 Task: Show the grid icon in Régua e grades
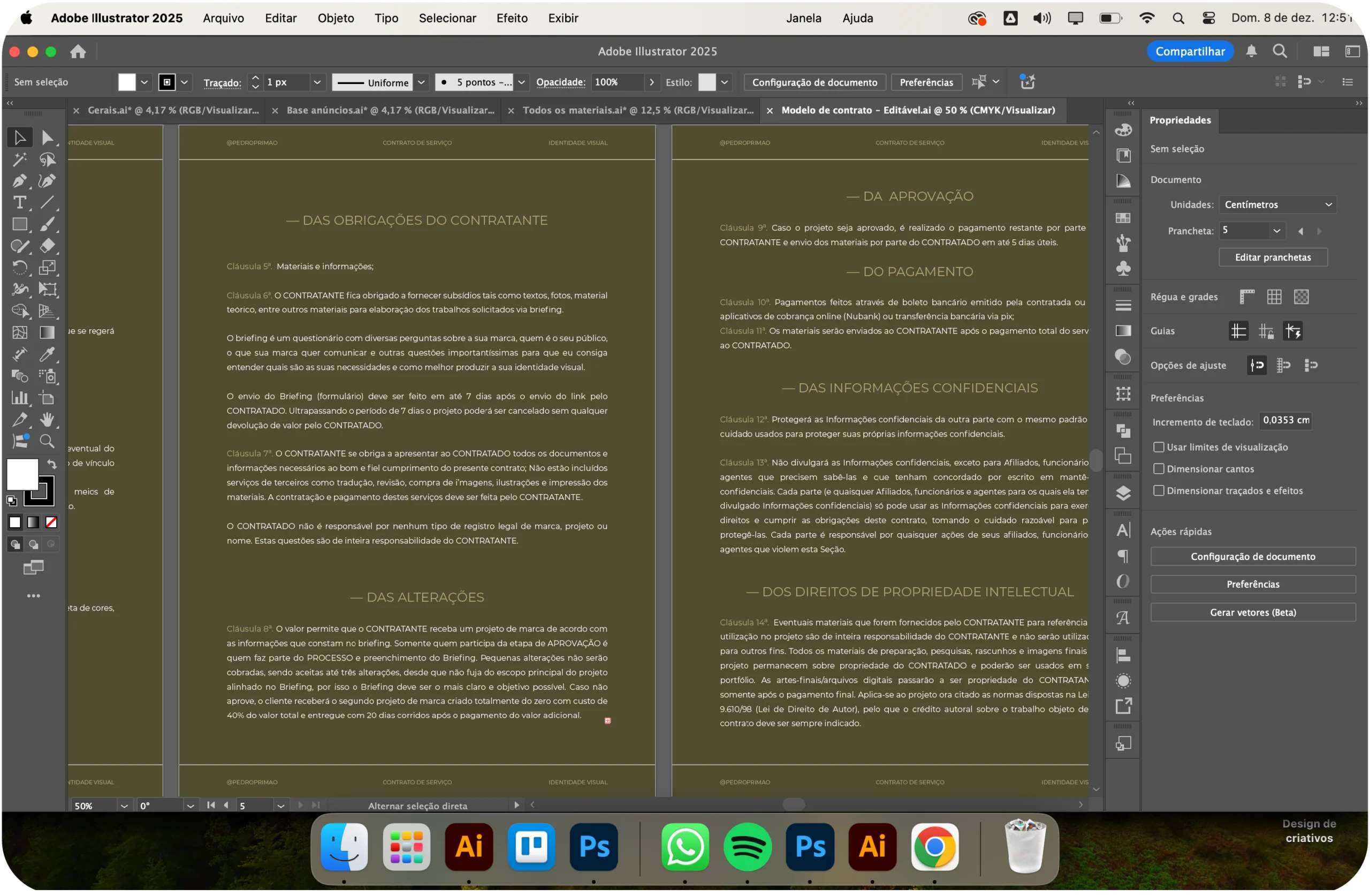(x=1274, y=297)
